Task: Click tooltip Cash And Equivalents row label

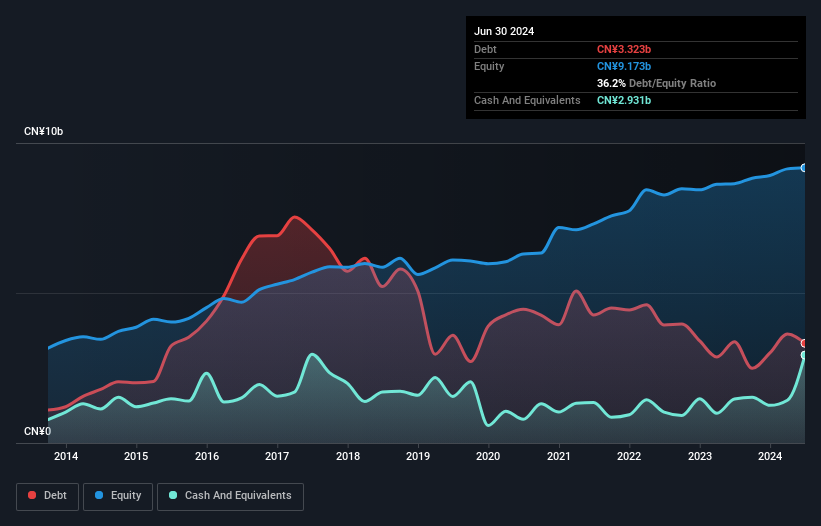Action: (x=527, y=100)
